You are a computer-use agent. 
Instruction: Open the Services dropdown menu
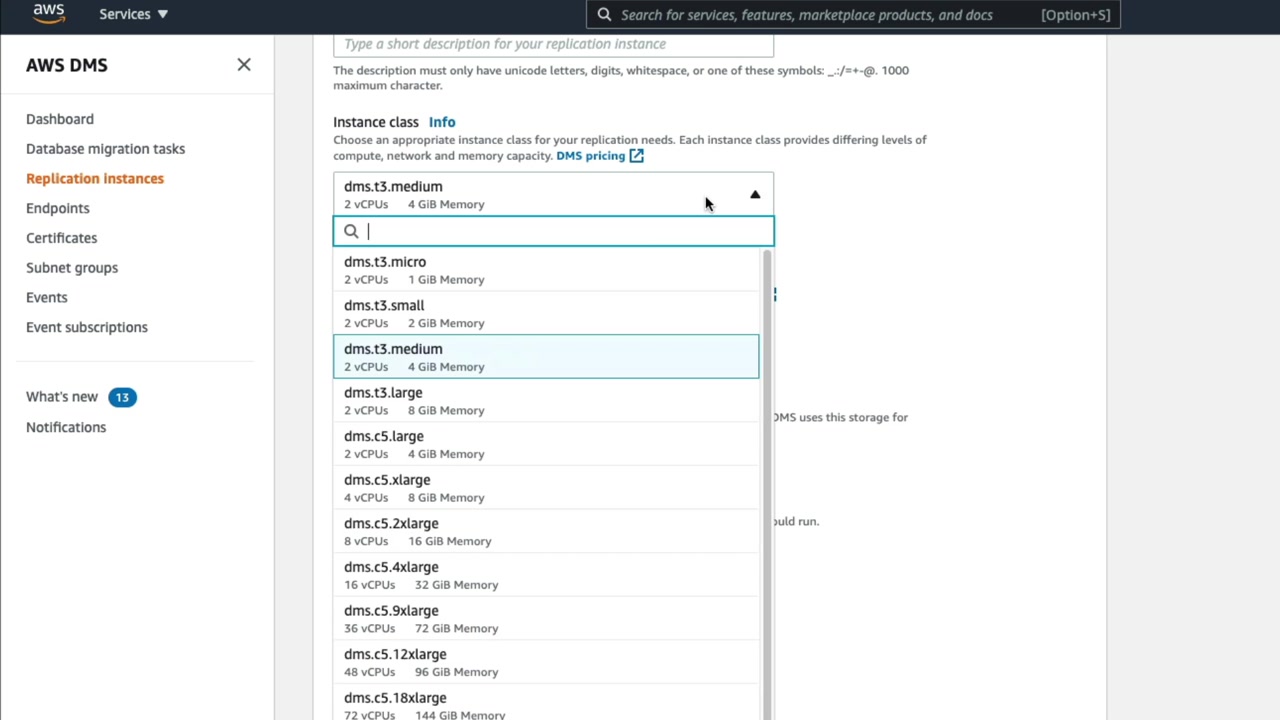coord(133,14)
